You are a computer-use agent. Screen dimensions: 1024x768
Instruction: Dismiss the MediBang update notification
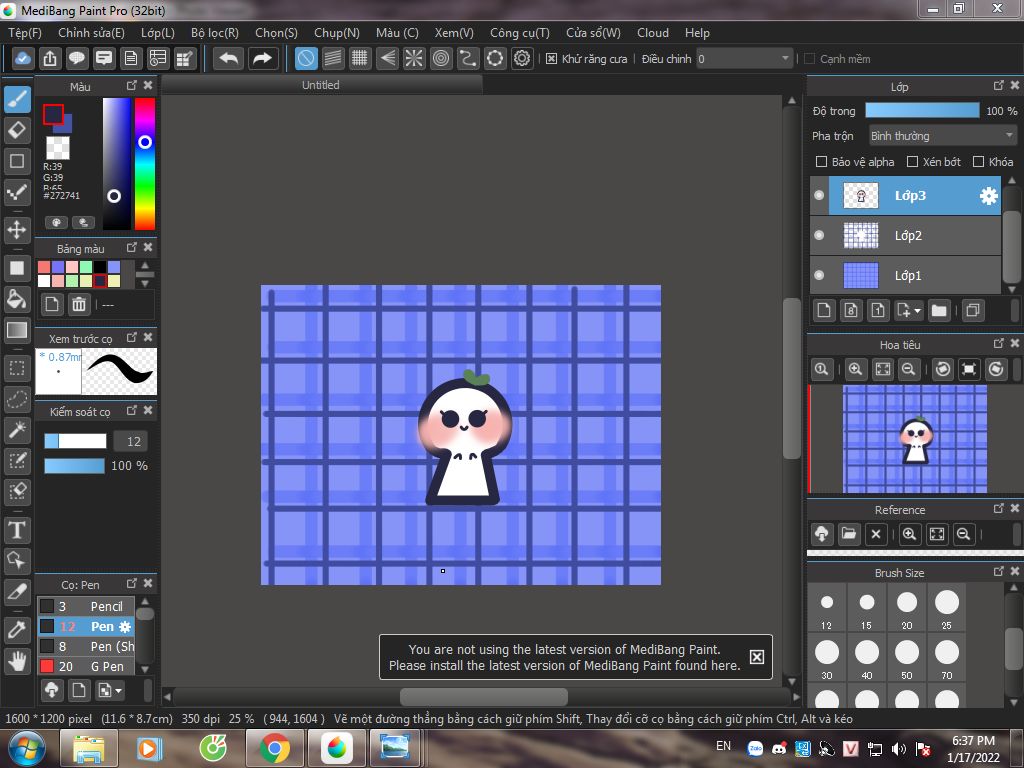pos(756,657)
